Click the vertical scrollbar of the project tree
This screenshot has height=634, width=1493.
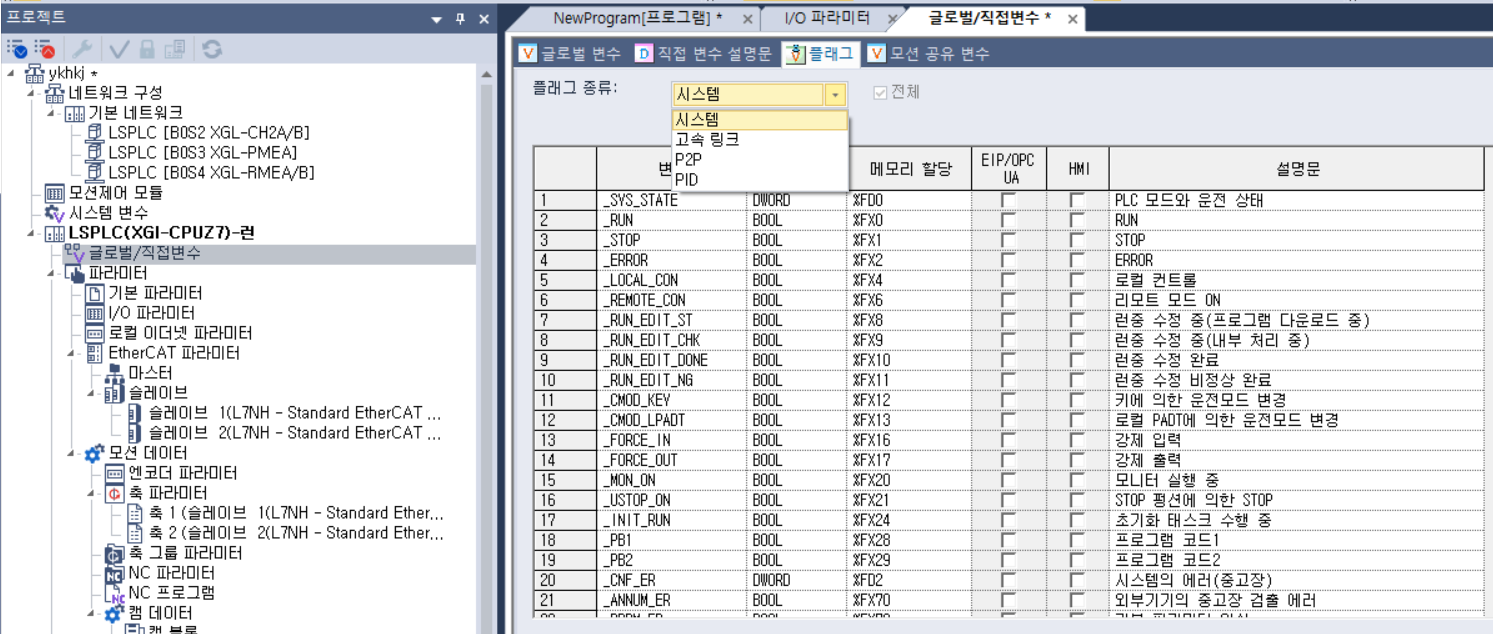pyautogui.click(x=487, y=300)
